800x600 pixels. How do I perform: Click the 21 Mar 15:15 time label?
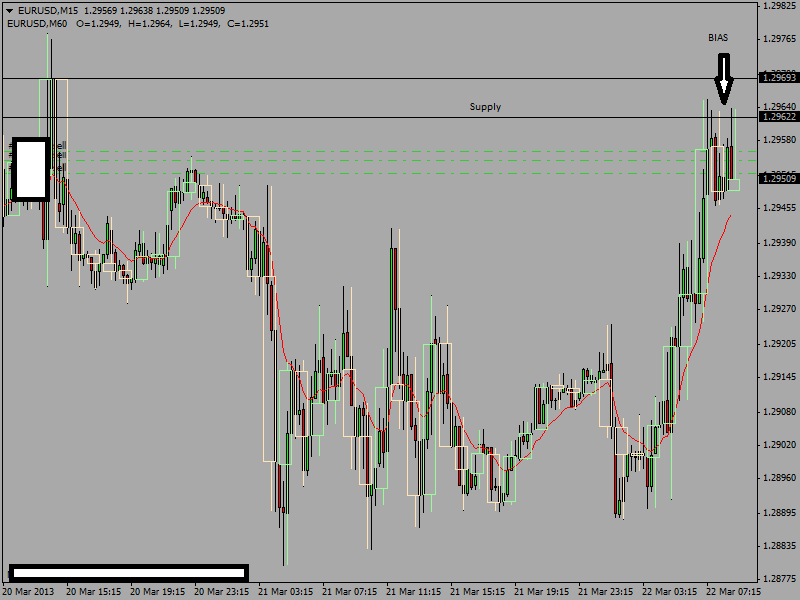pyautogui.click(x=477, y=592)
